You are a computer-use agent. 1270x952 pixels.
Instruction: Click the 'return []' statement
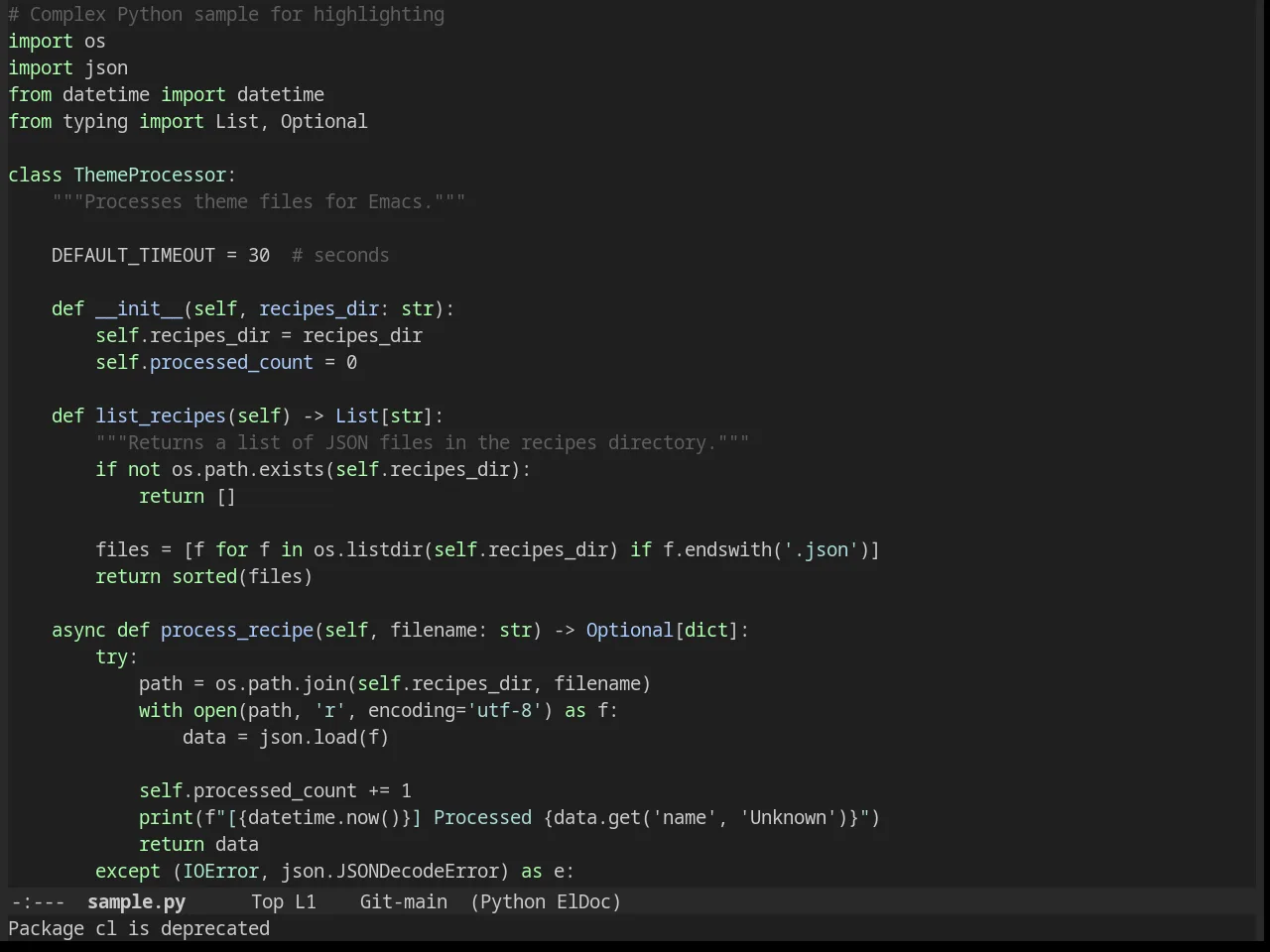click(188, 497)
